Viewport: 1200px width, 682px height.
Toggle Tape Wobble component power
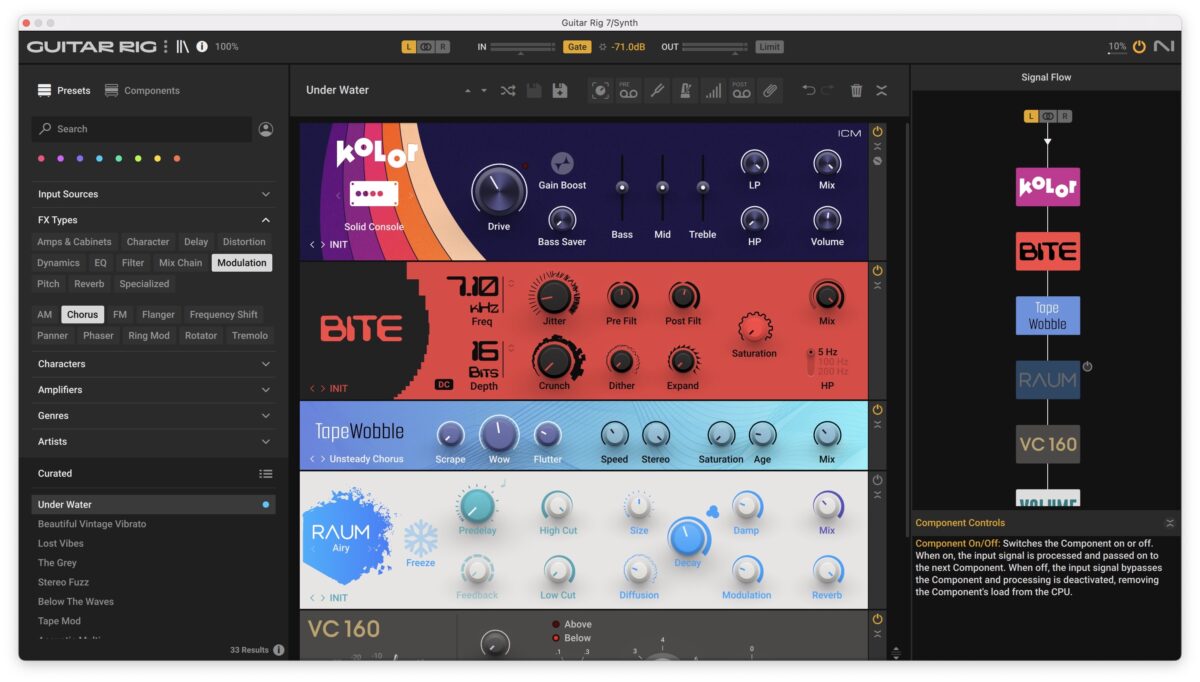click(x=877, y=409)
